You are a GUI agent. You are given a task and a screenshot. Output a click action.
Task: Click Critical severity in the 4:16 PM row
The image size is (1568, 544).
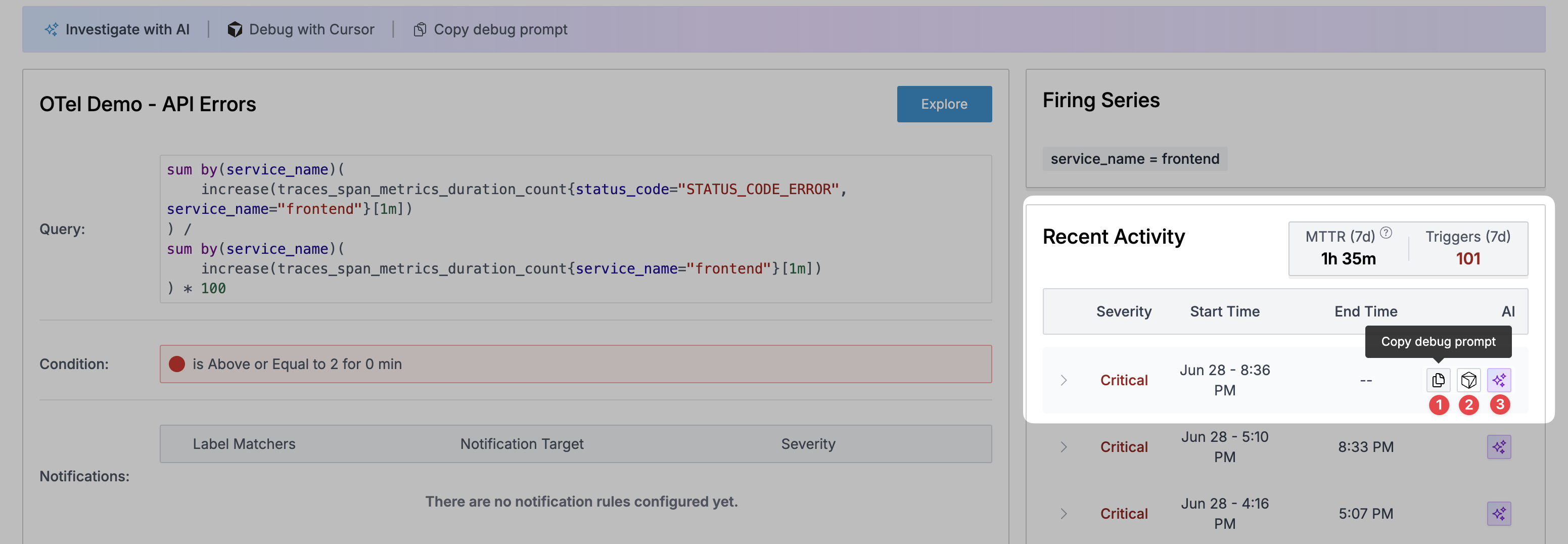(1124, 514)
